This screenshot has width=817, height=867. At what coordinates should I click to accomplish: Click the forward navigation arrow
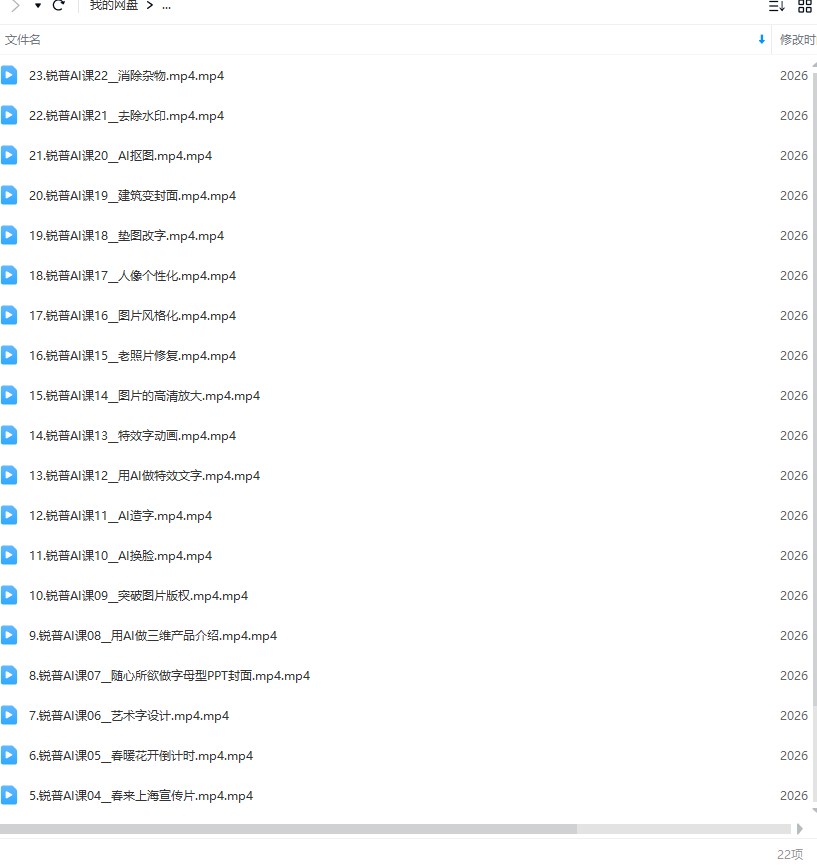click(15, 6)
